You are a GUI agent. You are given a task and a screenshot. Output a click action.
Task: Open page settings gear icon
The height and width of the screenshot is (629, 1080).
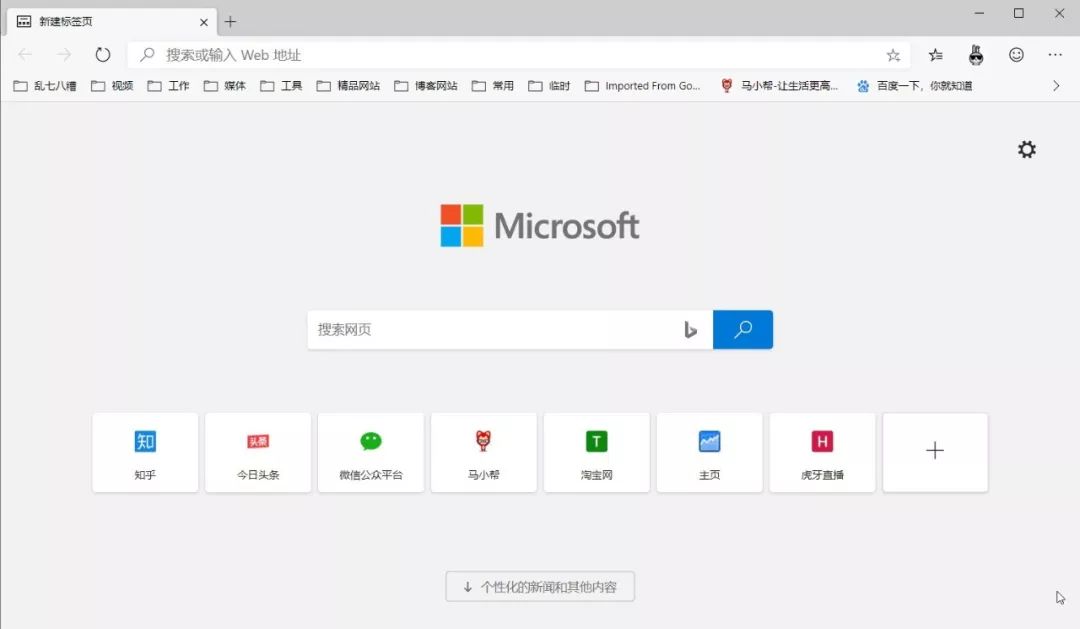tap(1027, 149)
